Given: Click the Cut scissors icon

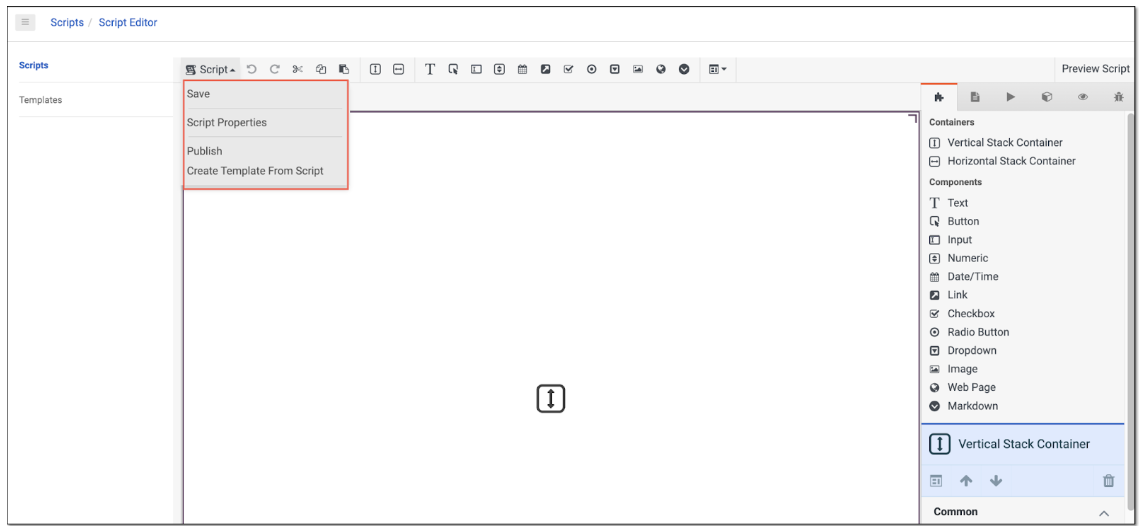Looking at the screenshot, I should 297,69.
